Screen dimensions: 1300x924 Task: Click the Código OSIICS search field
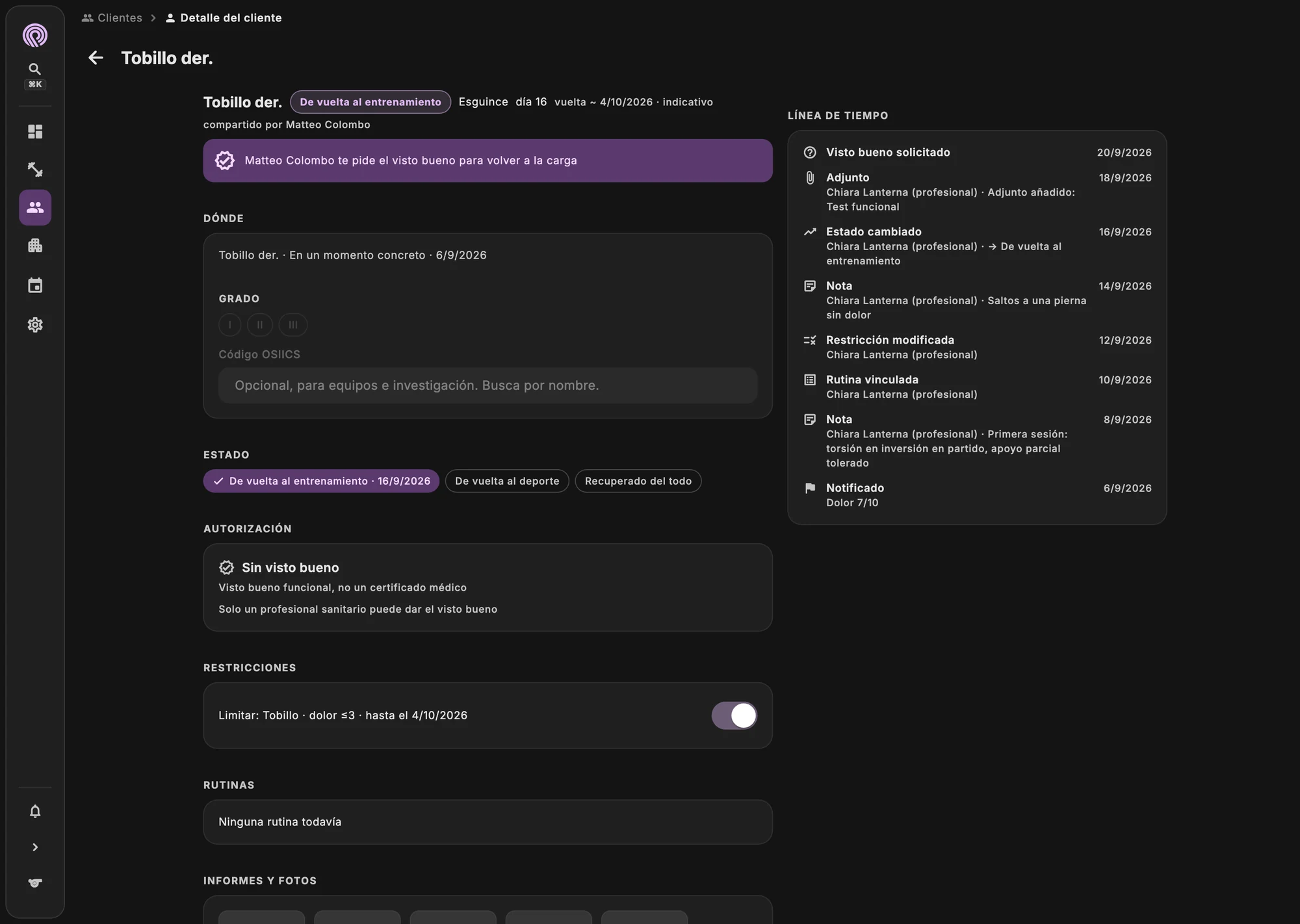pyautogui.click(x=487, y=385)
